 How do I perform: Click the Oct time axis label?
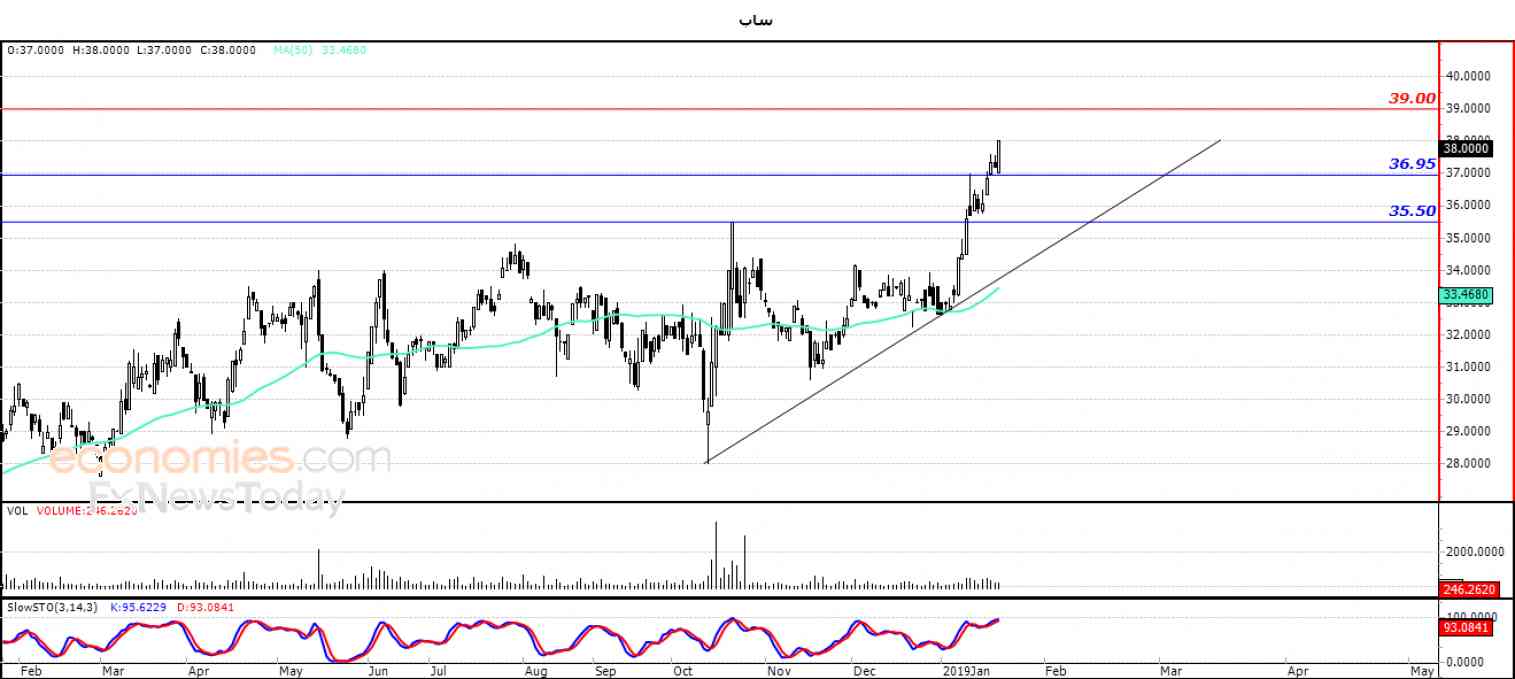[684, 671]
